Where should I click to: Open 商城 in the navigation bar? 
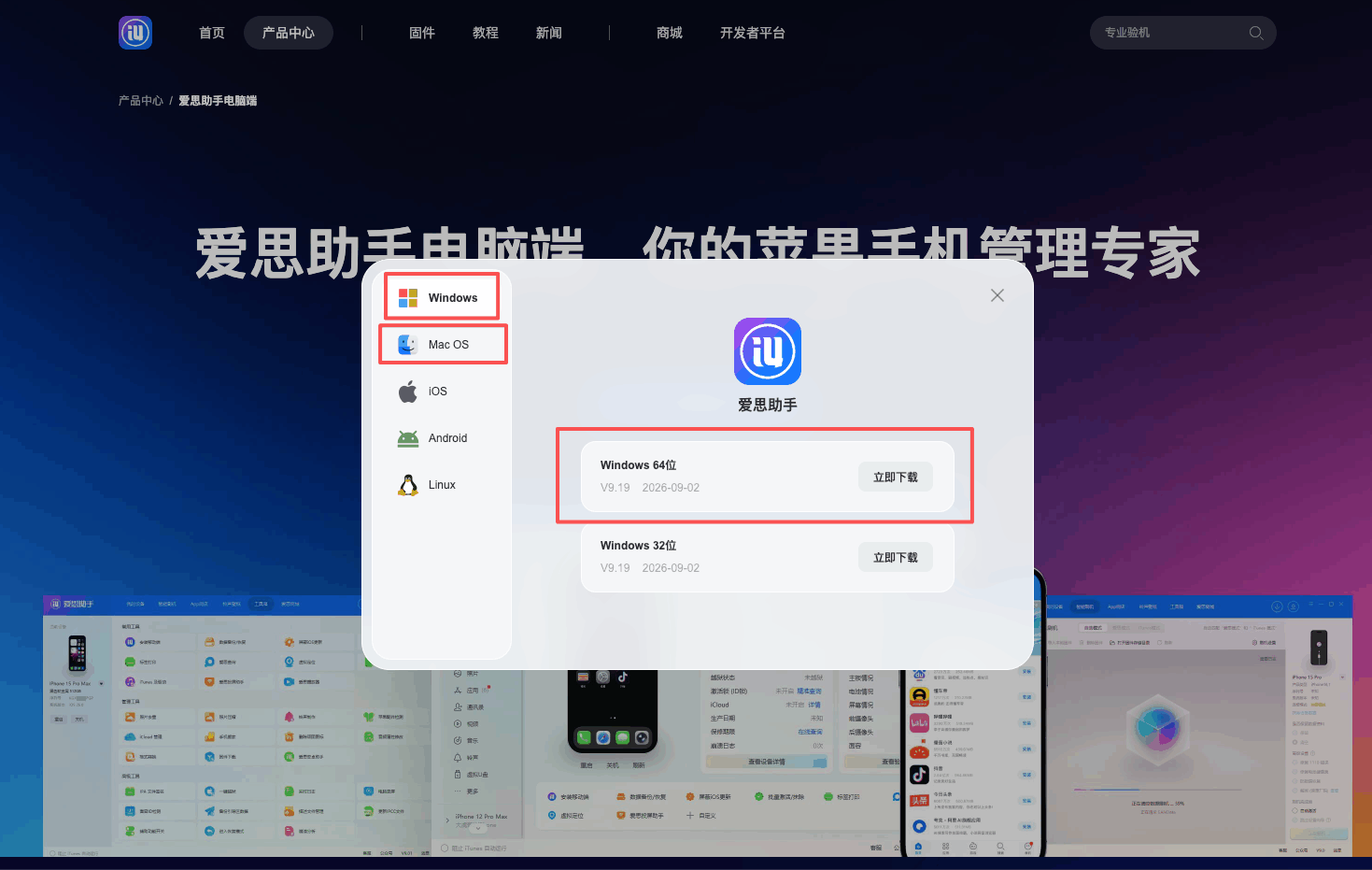click(x=670, y=33)
